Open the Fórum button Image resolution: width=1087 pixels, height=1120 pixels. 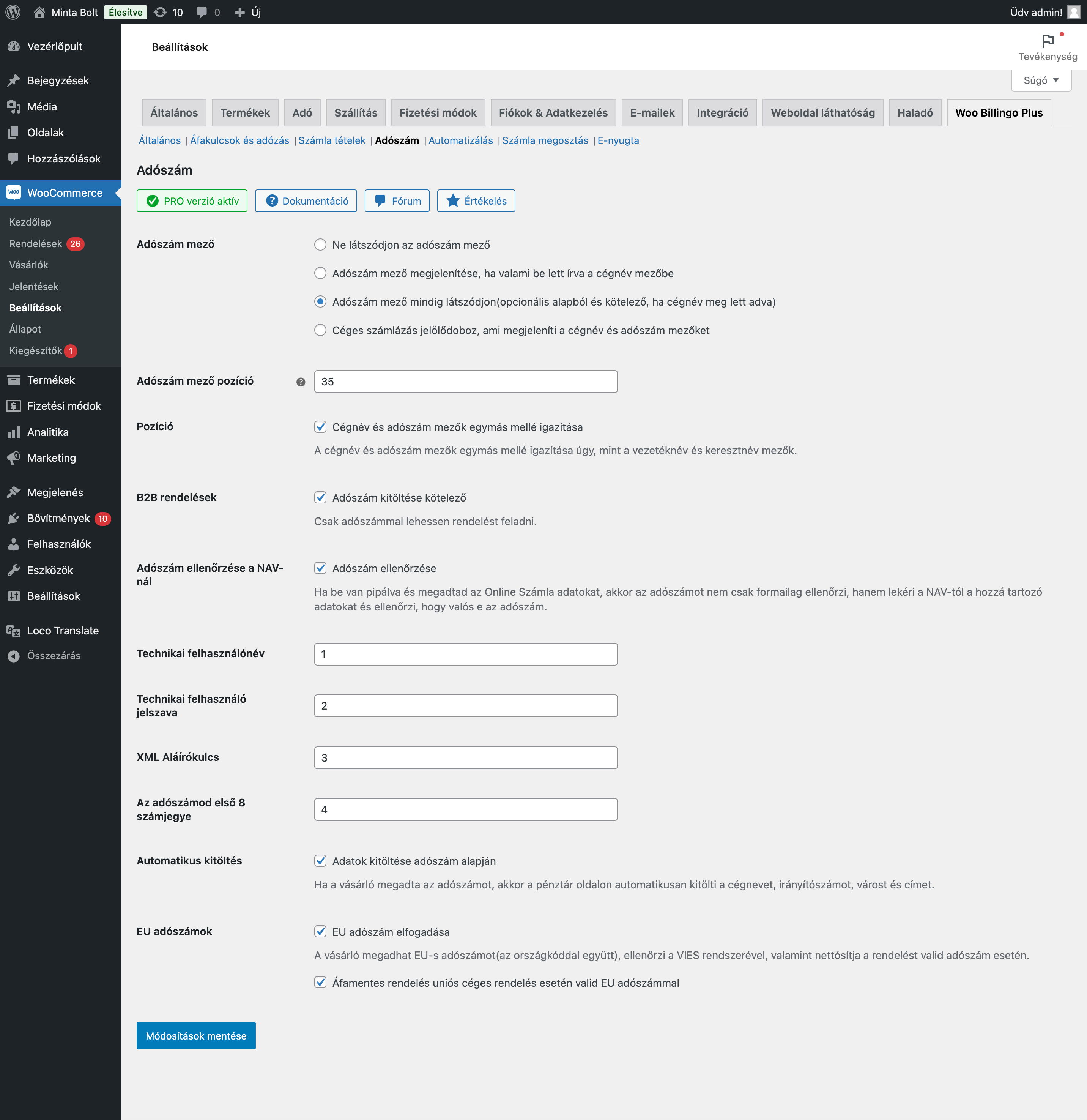coord(397,201)
